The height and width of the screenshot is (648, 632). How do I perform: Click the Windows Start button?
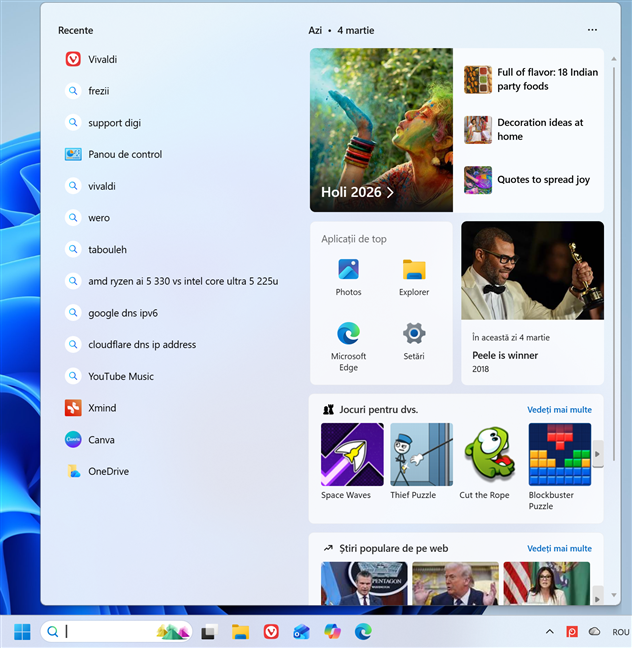coord(22,631)
